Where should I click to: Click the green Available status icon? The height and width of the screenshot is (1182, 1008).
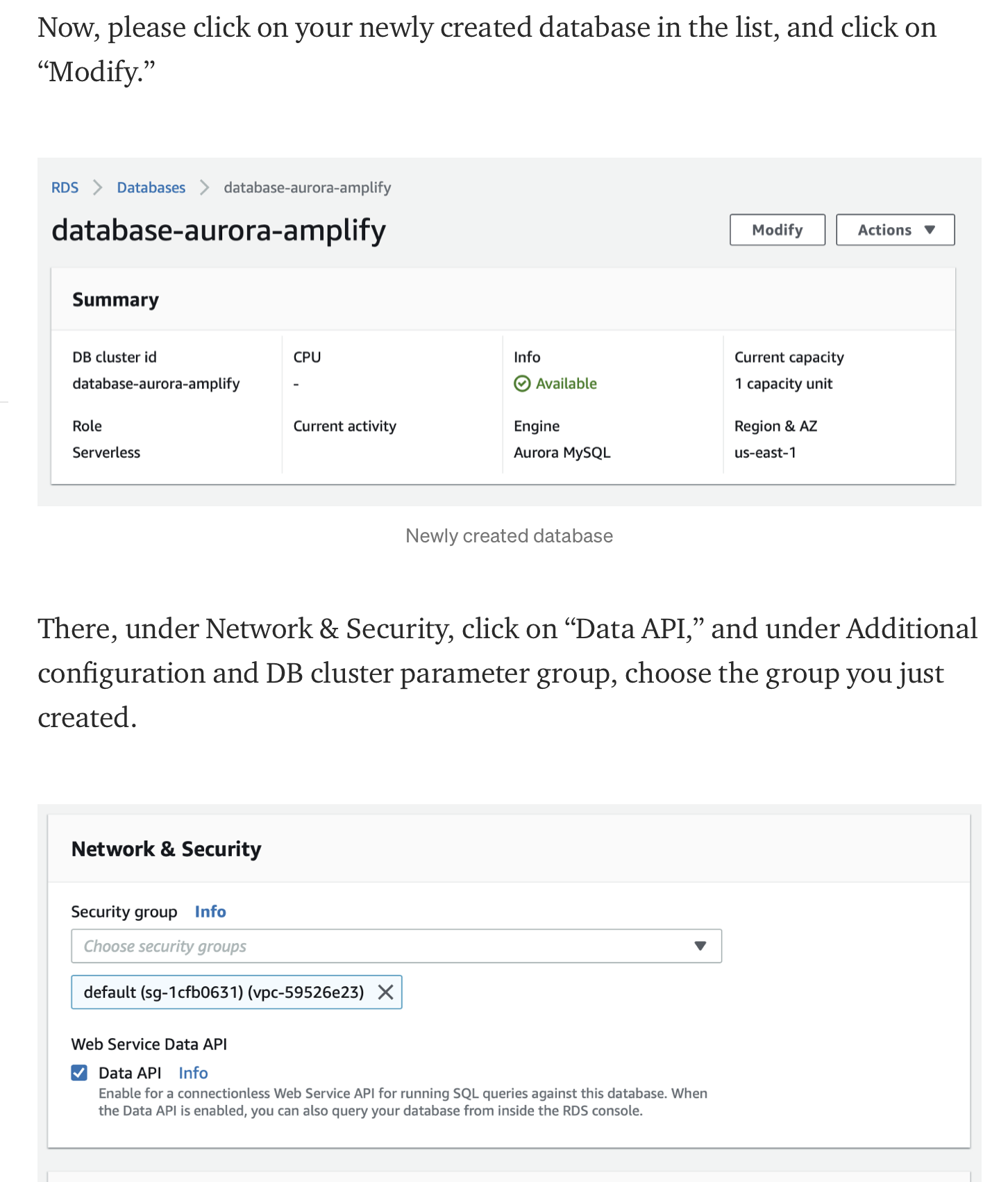pyautogui.click(x=522, y=383)
